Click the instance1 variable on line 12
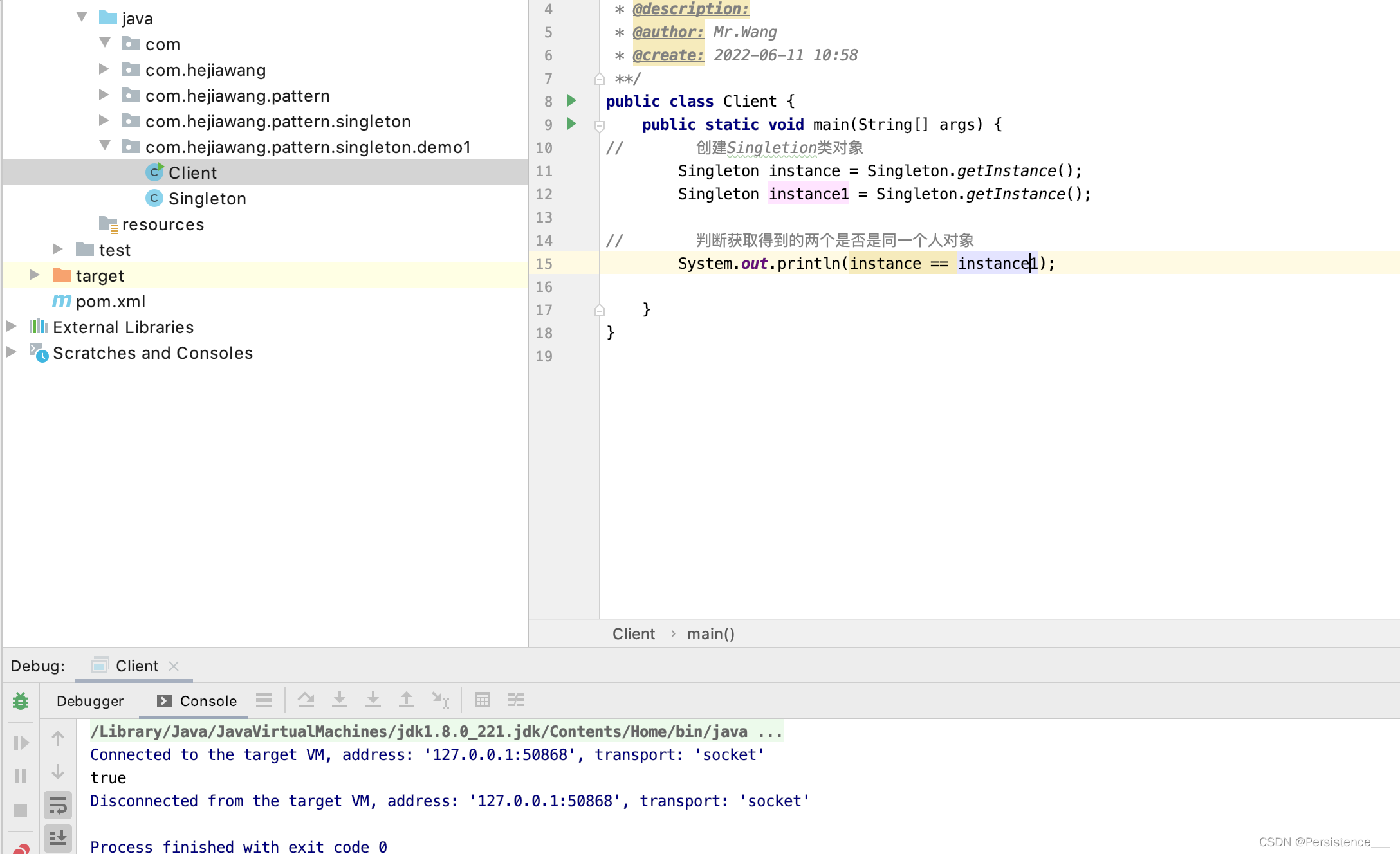Viewport: 1400px width, 854px height. click(x=809, y=194)
